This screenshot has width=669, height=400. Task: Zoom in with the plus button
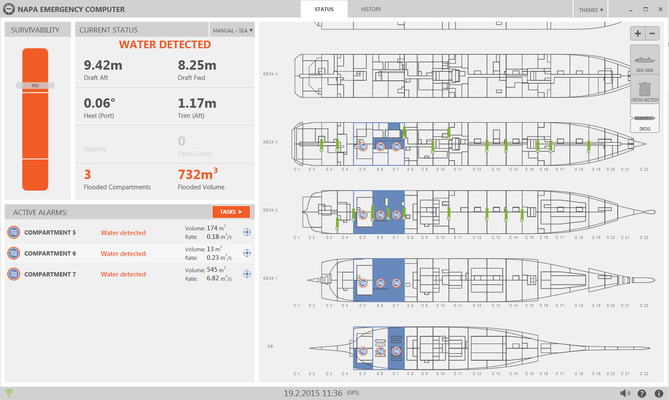[637, 33]
